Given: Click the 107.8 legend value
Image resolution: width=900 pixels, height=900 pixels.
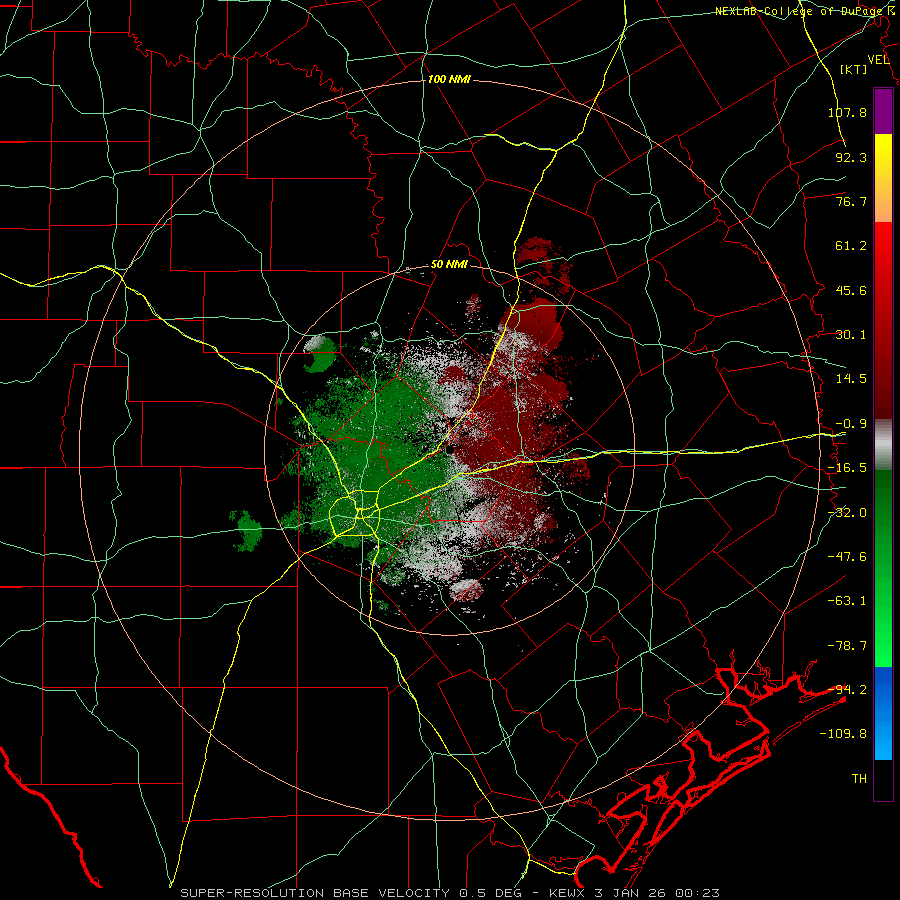Looking at the screenshot, I should click(847, 112).
